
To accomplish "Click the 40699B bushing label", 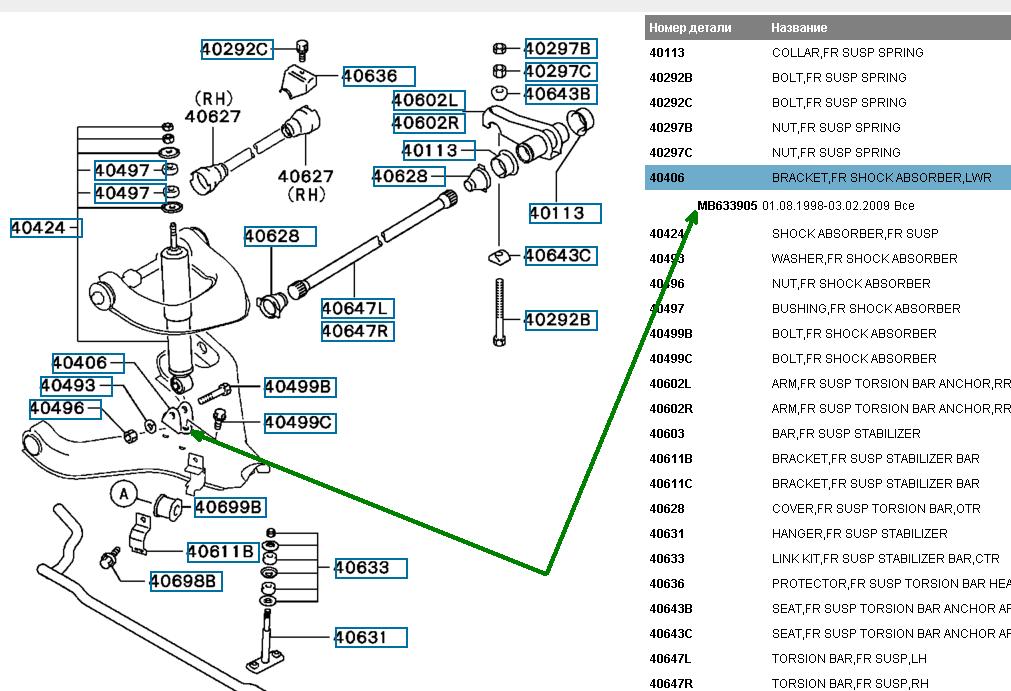I will tap(230, 507).
